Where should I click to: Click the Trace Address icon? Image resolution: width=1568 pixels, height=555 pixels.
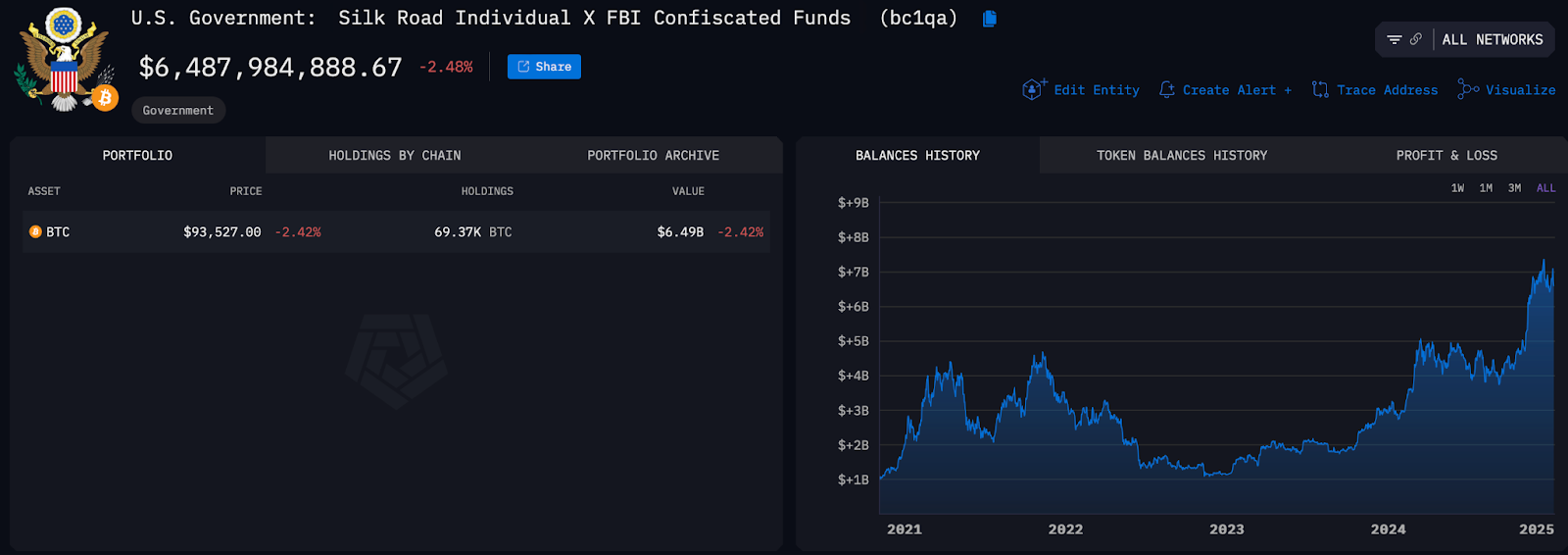(x=1320, y=89)
